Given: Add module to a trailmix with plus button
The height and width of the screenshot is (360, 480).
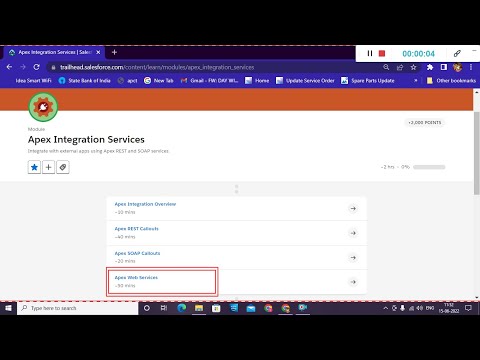Looking at the screenshot, I should tap(48, 167).
